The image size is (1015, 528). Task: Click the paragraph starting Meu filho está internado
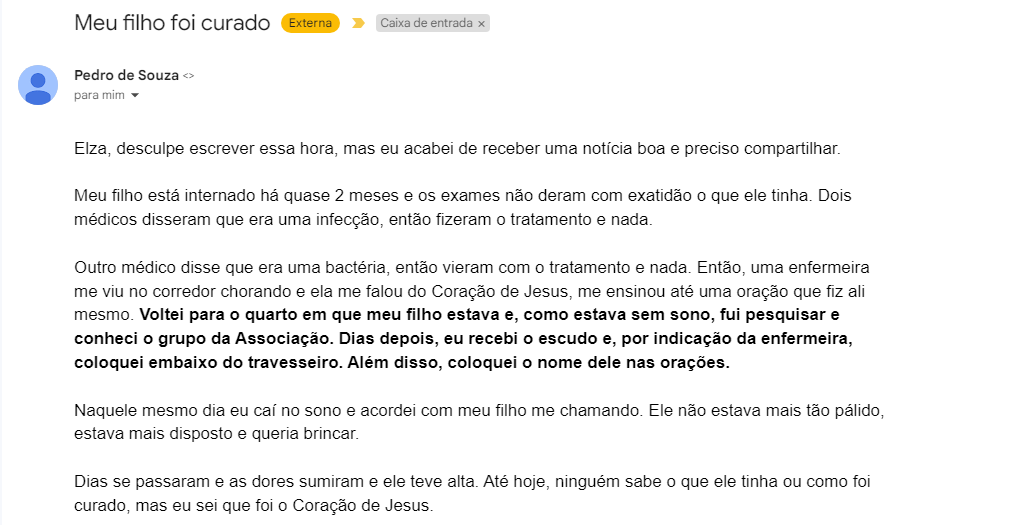[x=462, y=208]
